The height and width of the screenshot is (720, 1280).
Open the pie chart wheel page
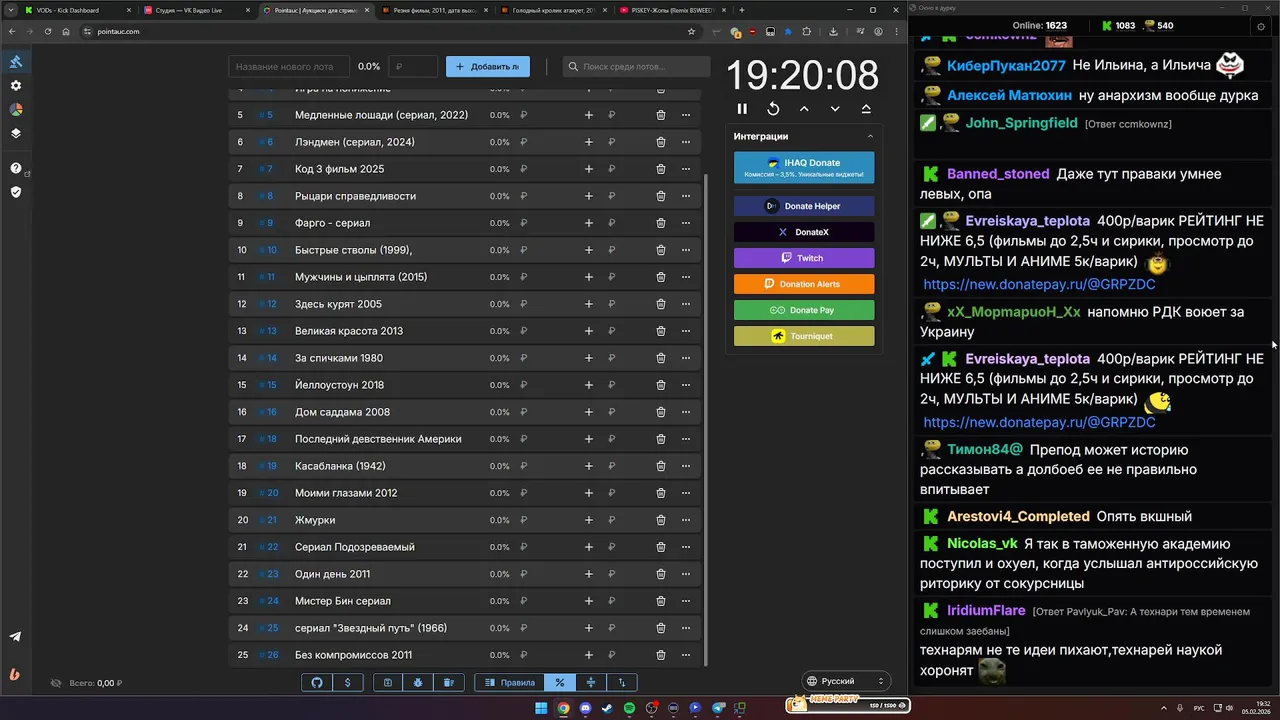pos(16,110)
